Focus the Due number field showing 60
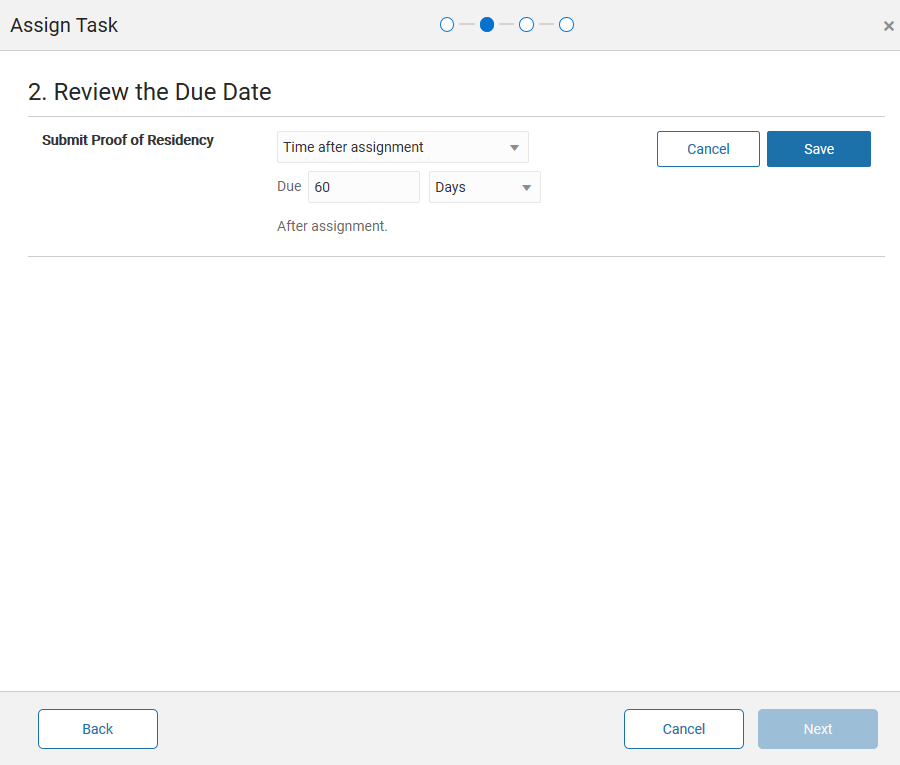Screen dimensions: 900x765 [x=363, y=187]
